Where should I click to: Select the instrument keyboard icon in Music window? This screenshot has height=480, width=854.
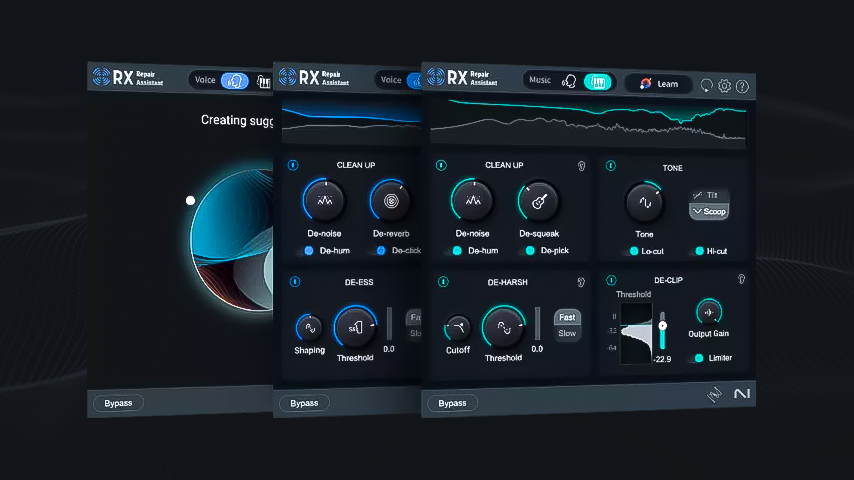tap(597, 82)
